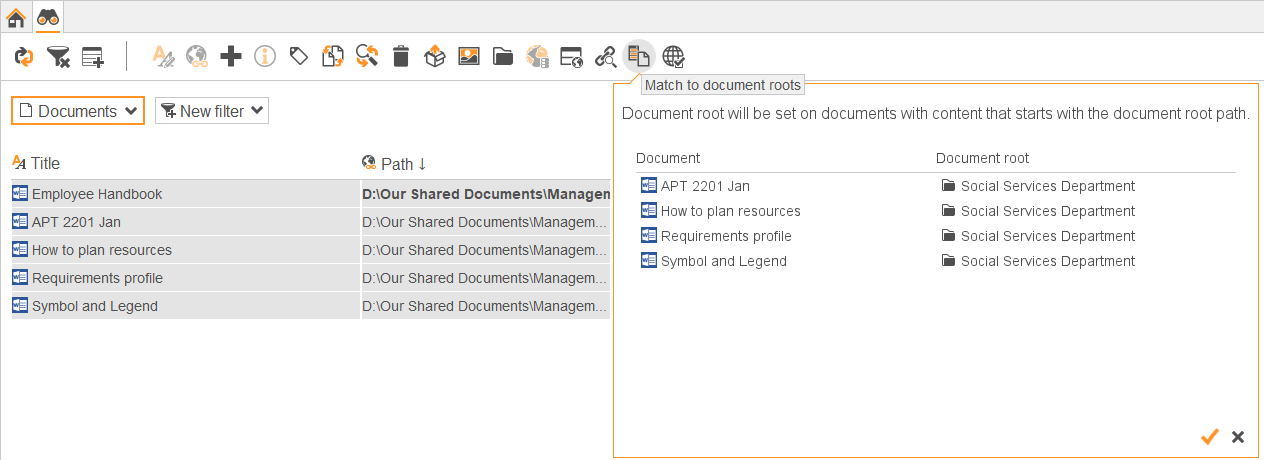Open the Documents dropdown
The image size is (1264, 460).
point(78,111)
